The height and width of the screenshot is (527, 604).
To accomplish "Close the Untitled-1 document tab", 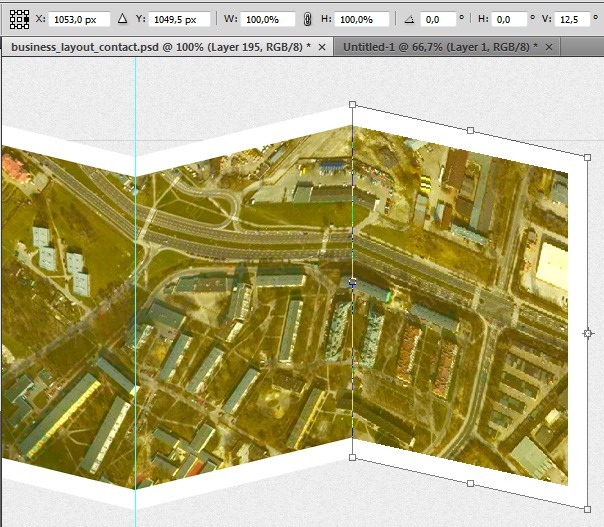I will [x=550, y=47].
